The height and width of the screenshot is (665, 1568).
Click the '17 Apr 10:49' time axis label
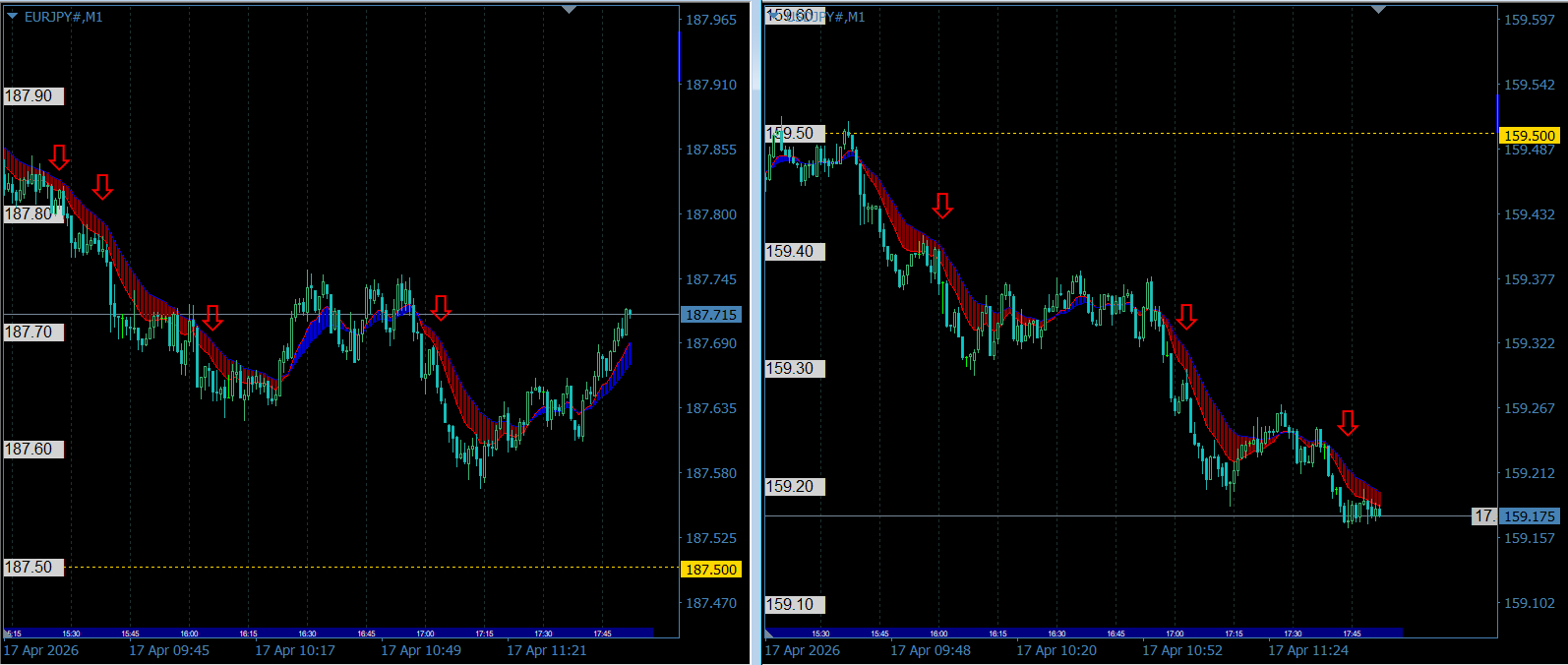421,650
